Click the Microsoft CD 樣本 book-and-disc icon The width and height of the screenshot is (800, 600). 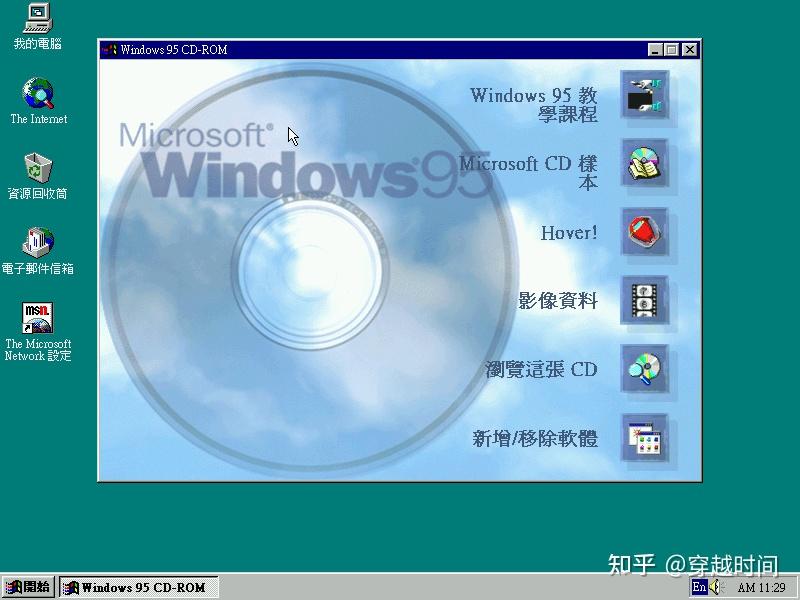click(644, 163)
